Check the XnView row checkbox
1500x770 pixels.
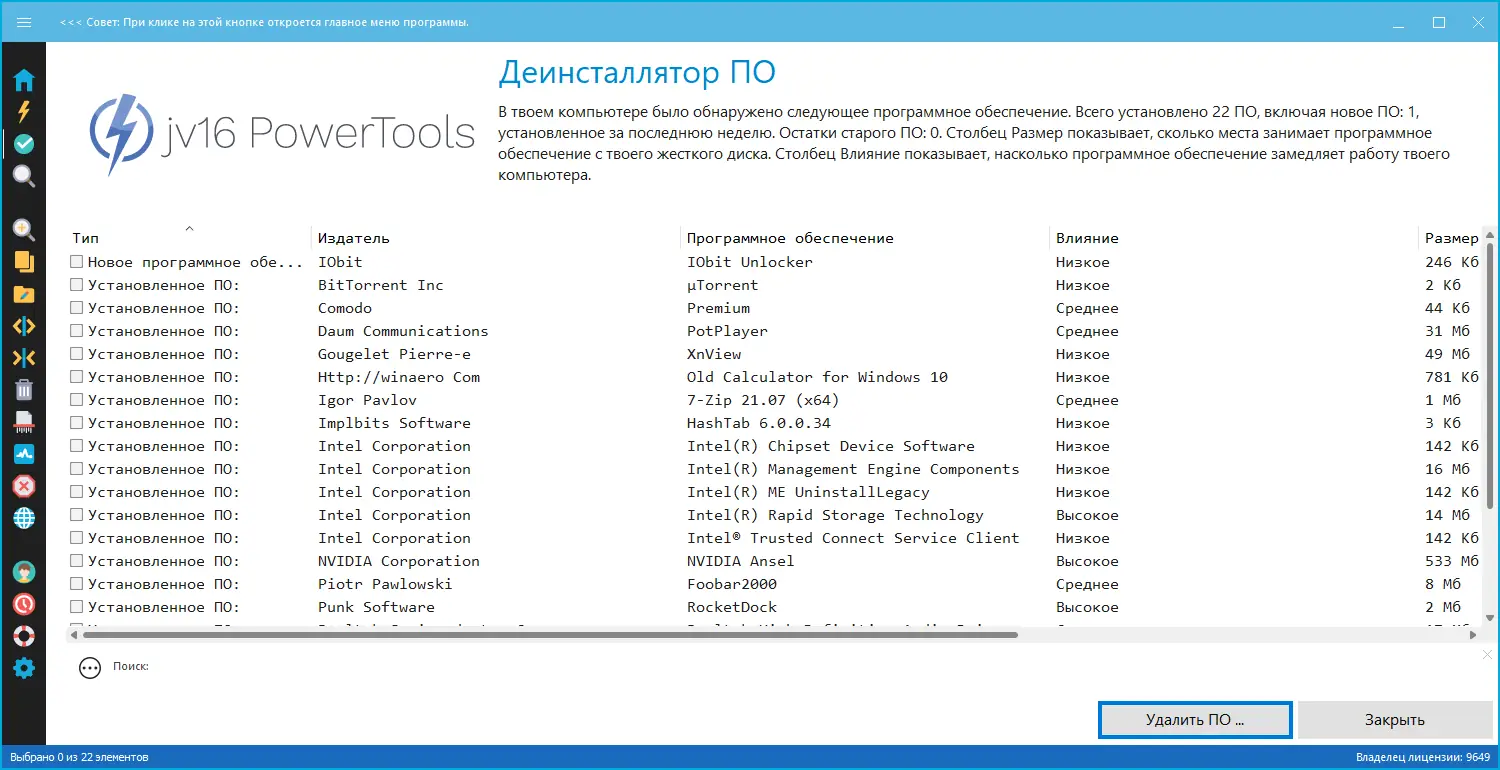click(77, 354)
